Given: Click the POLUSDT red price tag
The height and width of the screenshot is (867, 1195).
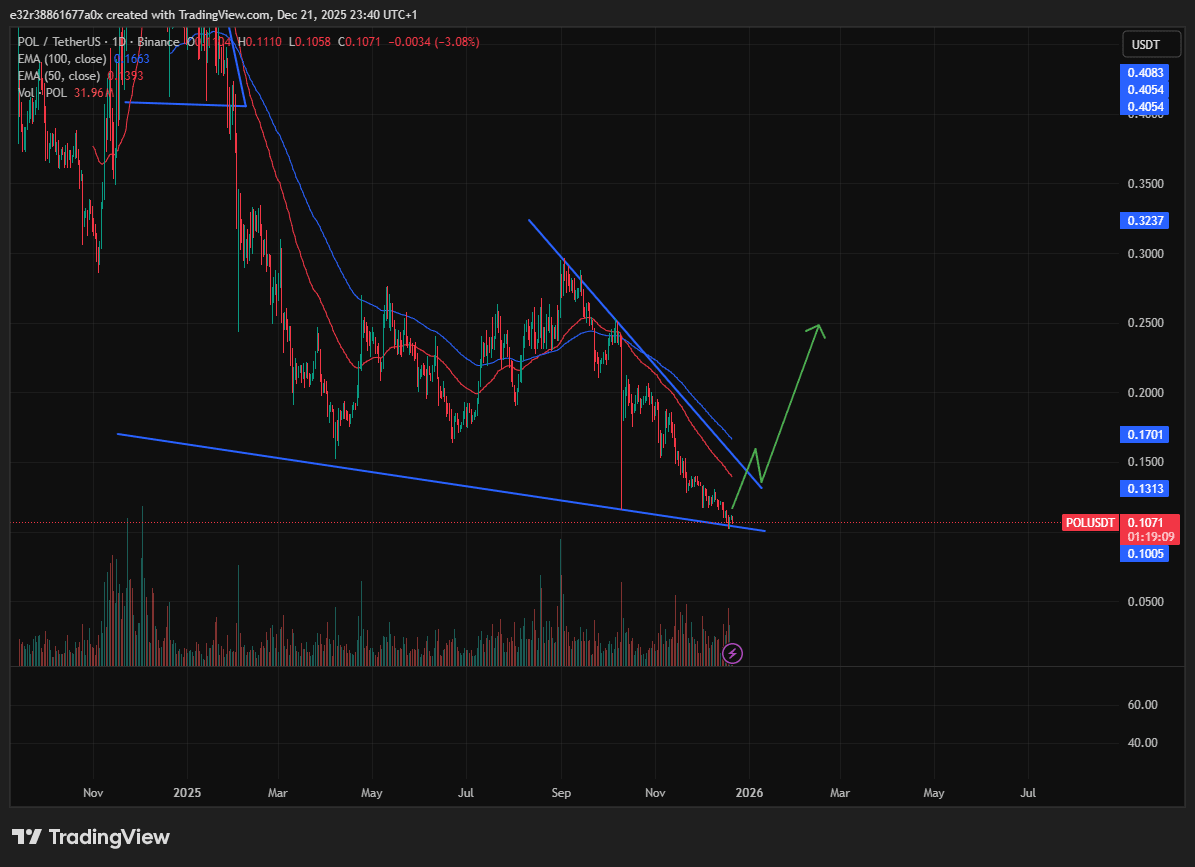Looking at the screenshot, I should pyautogui.click(x=1090, y=523).
